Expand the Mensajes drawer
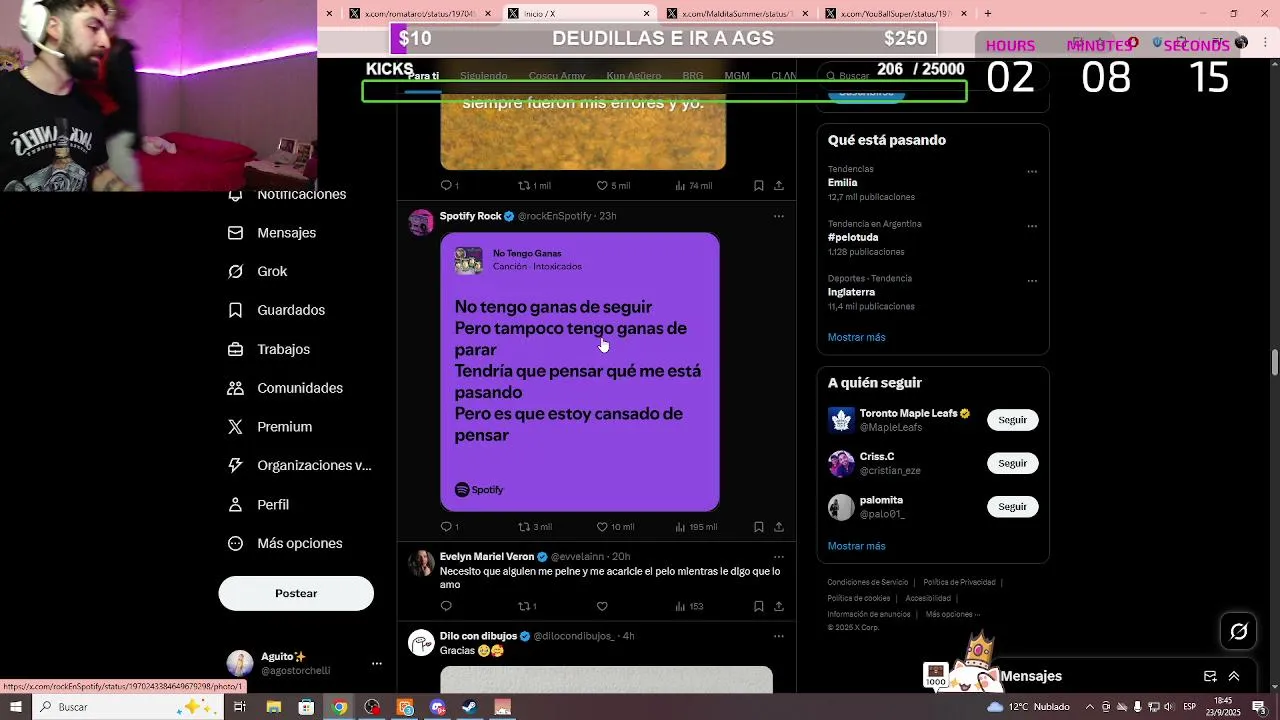 point(1234,676)
